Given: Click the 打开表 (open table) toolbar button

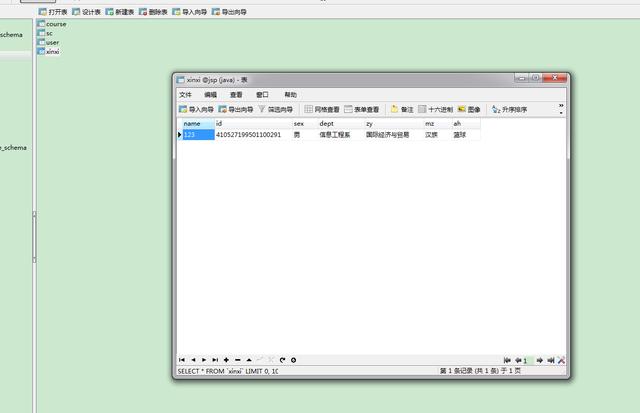Looking at the screenshot, I should [53, 12].
